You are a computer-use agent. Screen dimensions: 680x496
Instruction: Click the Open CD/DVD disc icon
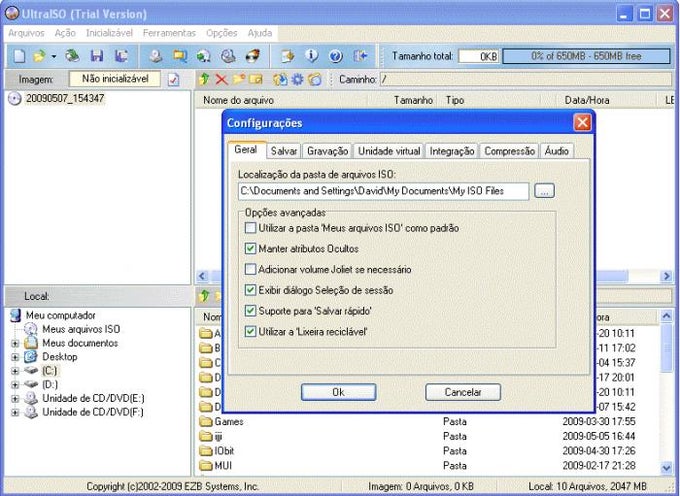tap(72, 56)
